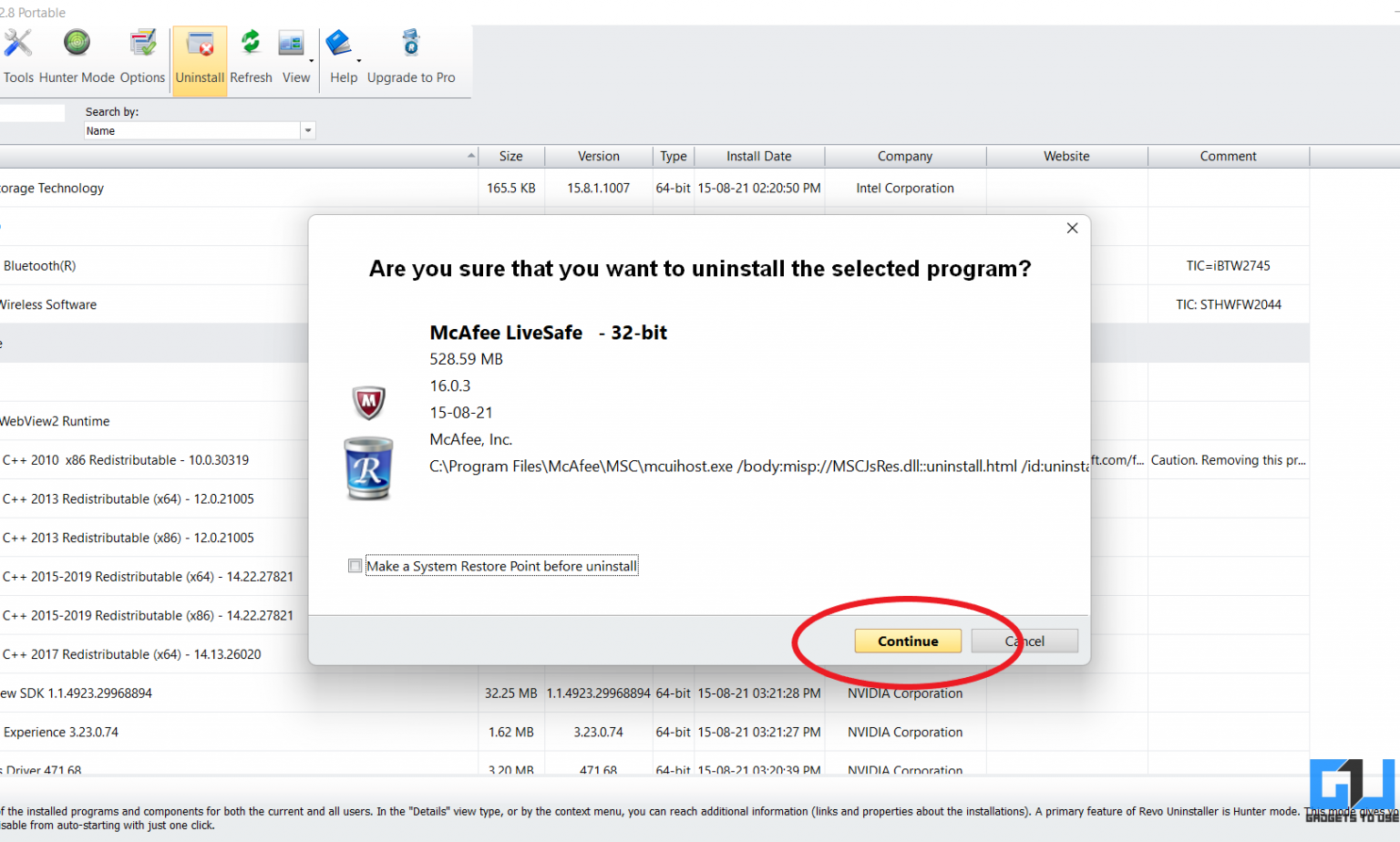
Task: Sort by the Company column header
Action: pyautogui.click(x=904, y=156)
